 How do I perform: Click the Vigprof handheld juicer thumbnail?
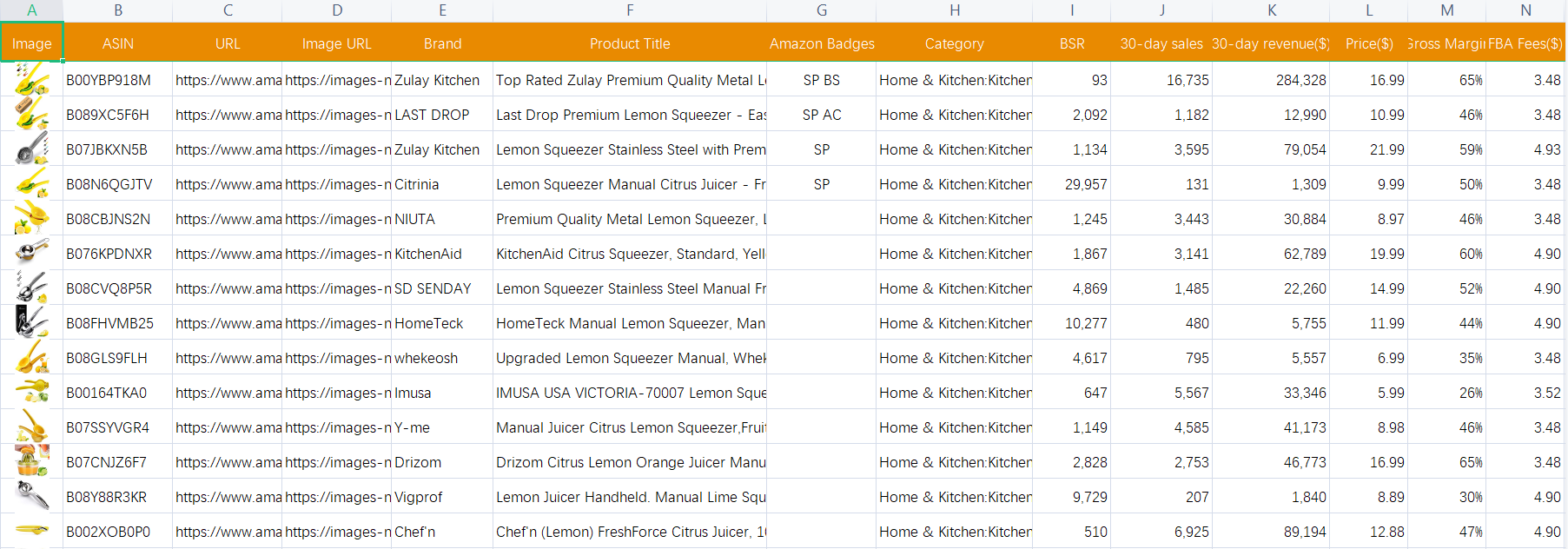[31, 496]
